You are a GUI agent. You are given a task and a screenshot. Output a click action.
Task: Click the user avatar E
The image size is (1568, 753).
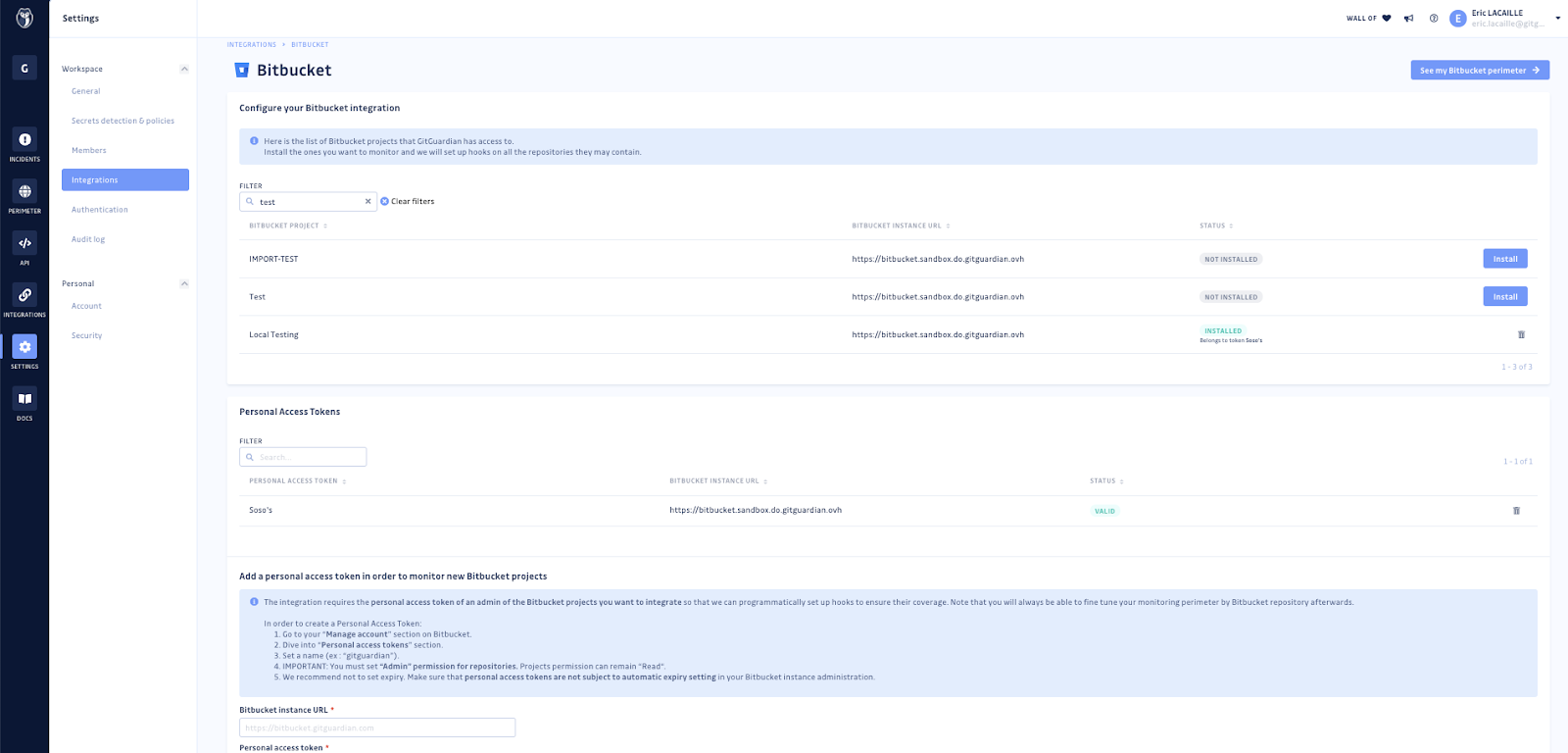pyautogui.click(x=1457, y=18)
